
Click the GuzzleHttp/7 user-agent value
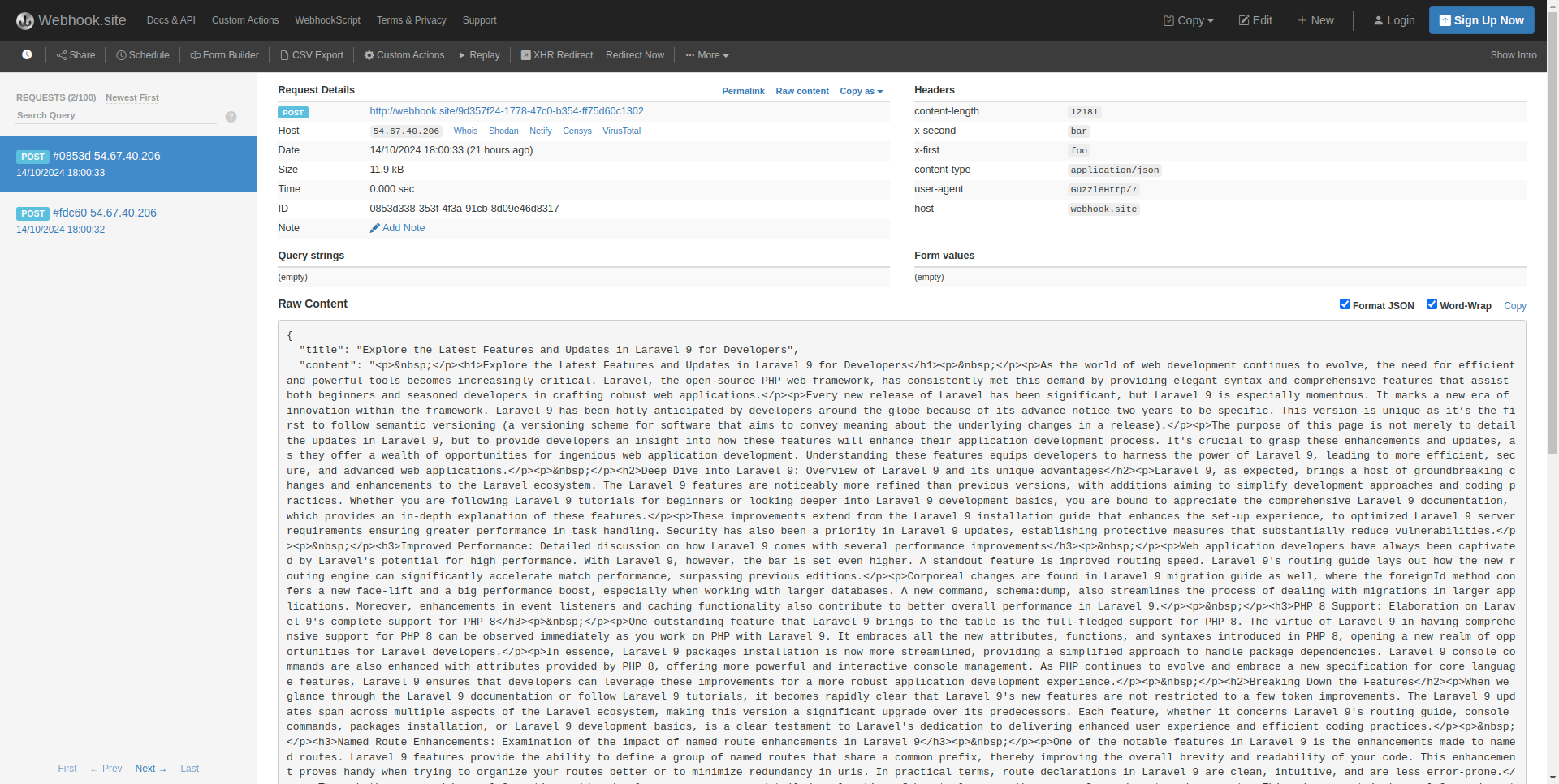(x=1103, y=190)
